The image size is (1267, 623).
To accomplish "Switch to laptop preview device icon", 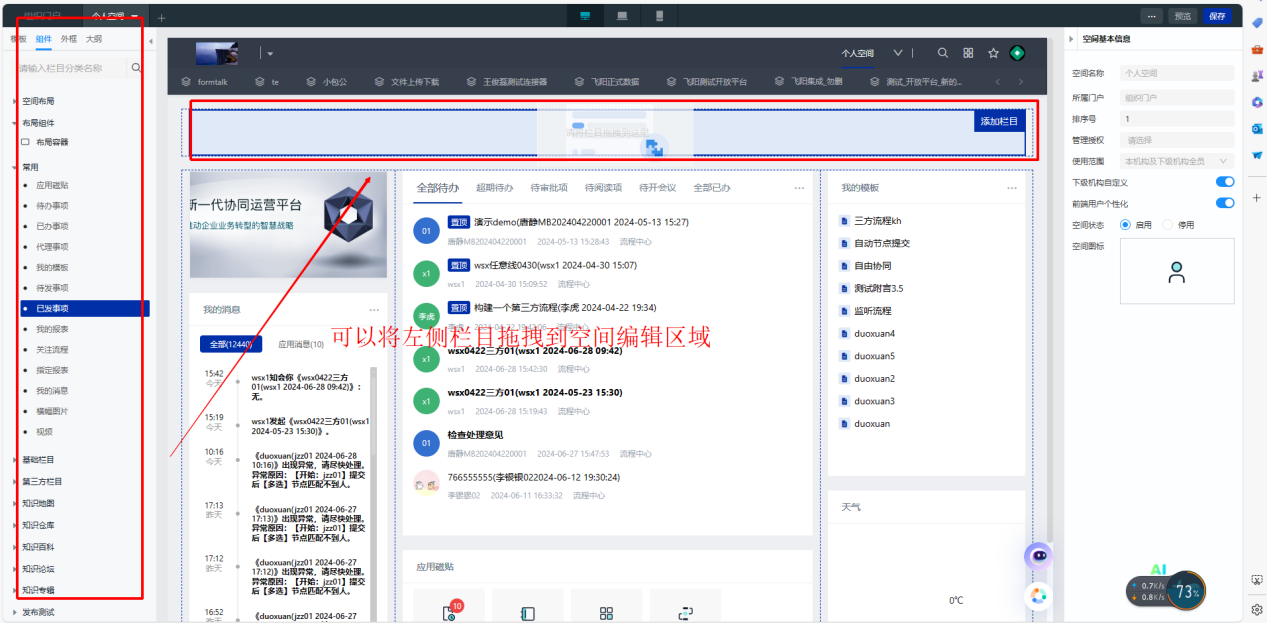I will (622, 16).
